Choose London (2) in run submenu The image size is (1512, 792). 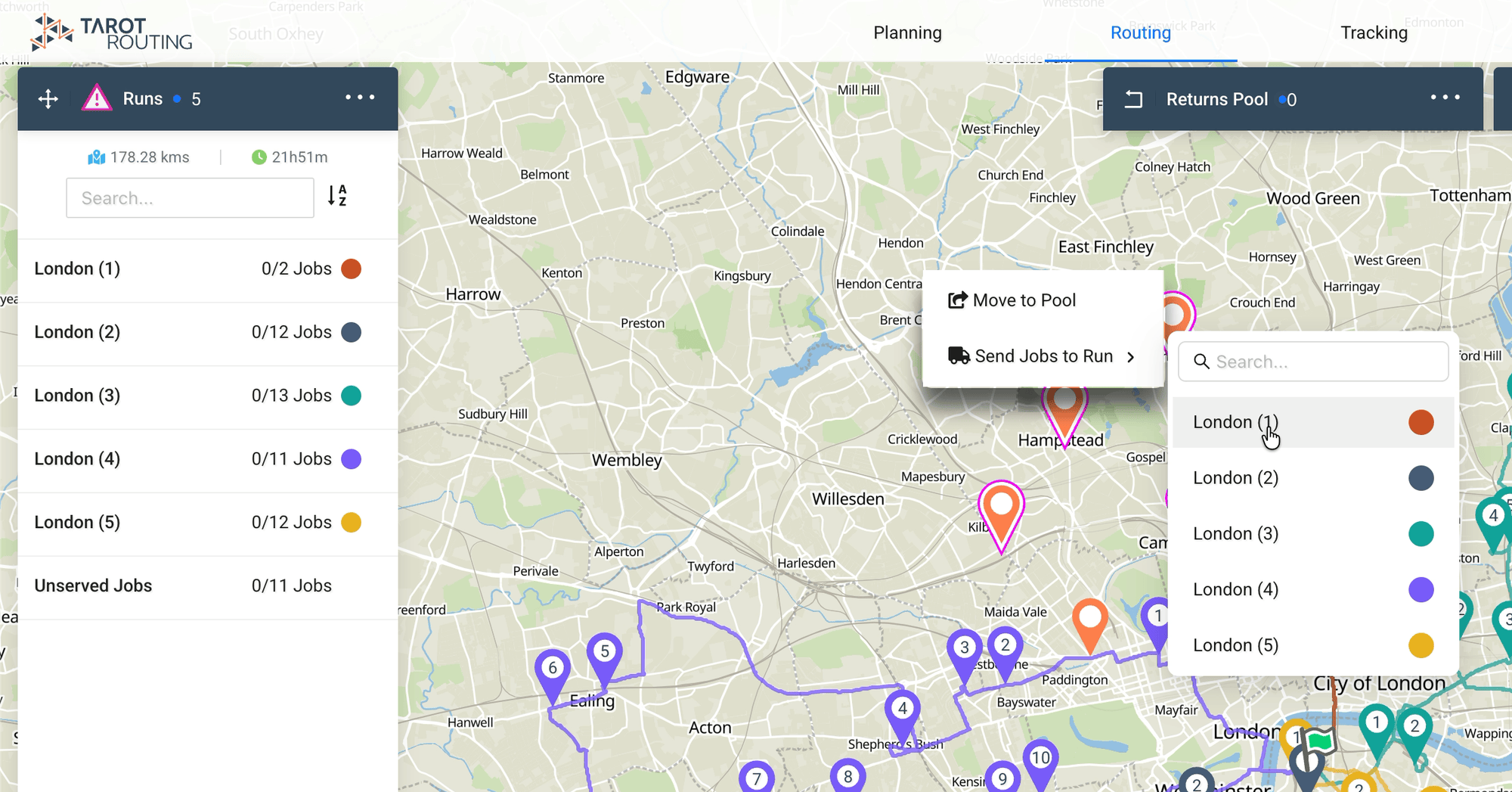[x=1313, y=478]
